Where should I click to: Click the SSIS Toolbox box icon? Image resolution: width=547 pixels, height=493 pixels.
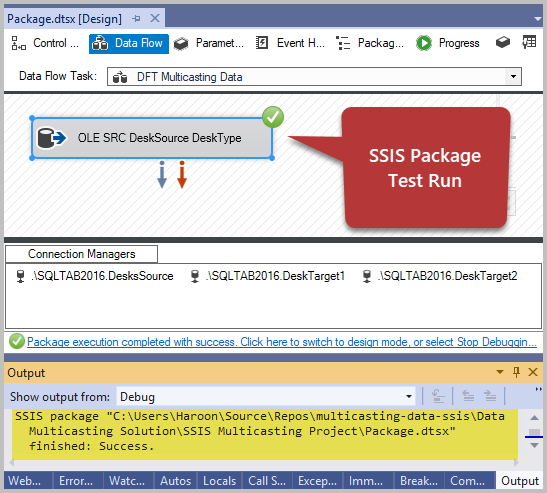(503, 43)
